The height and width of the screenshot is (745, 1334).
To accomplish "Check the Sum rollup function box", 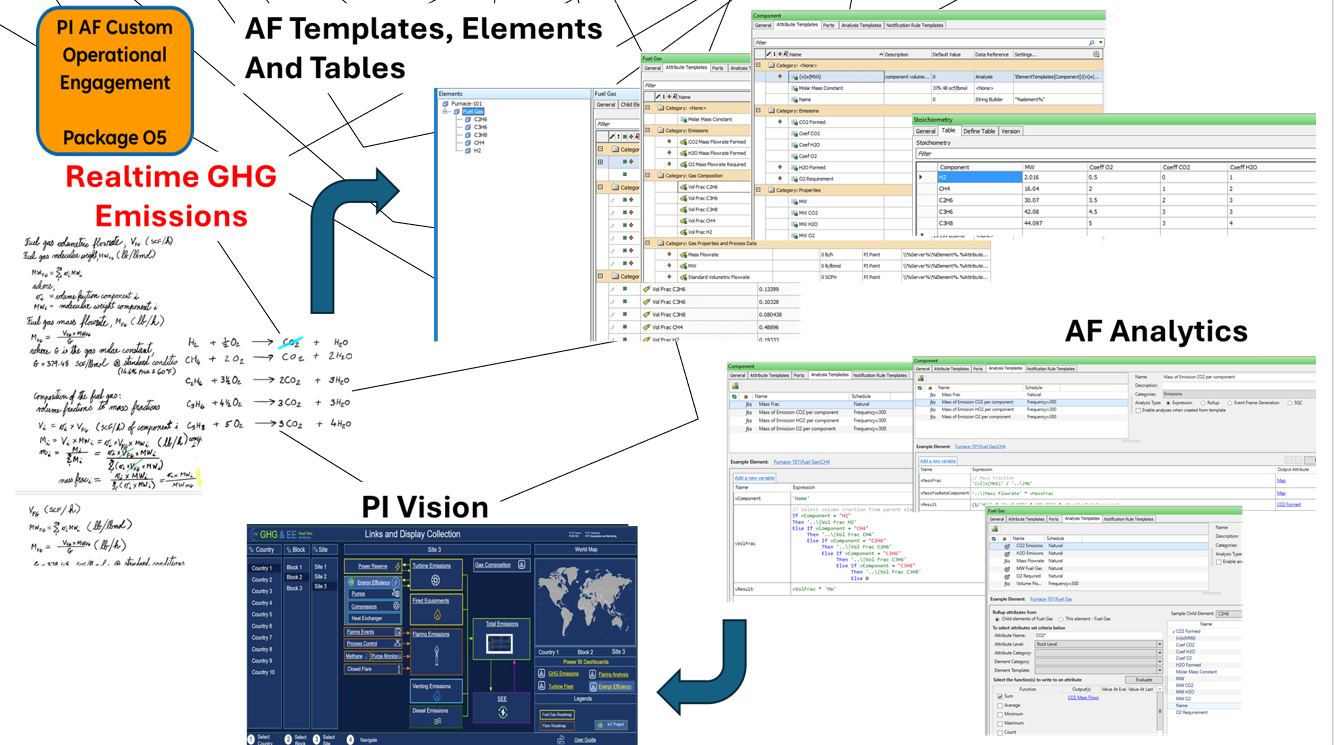I will (x=1000, y=697).
